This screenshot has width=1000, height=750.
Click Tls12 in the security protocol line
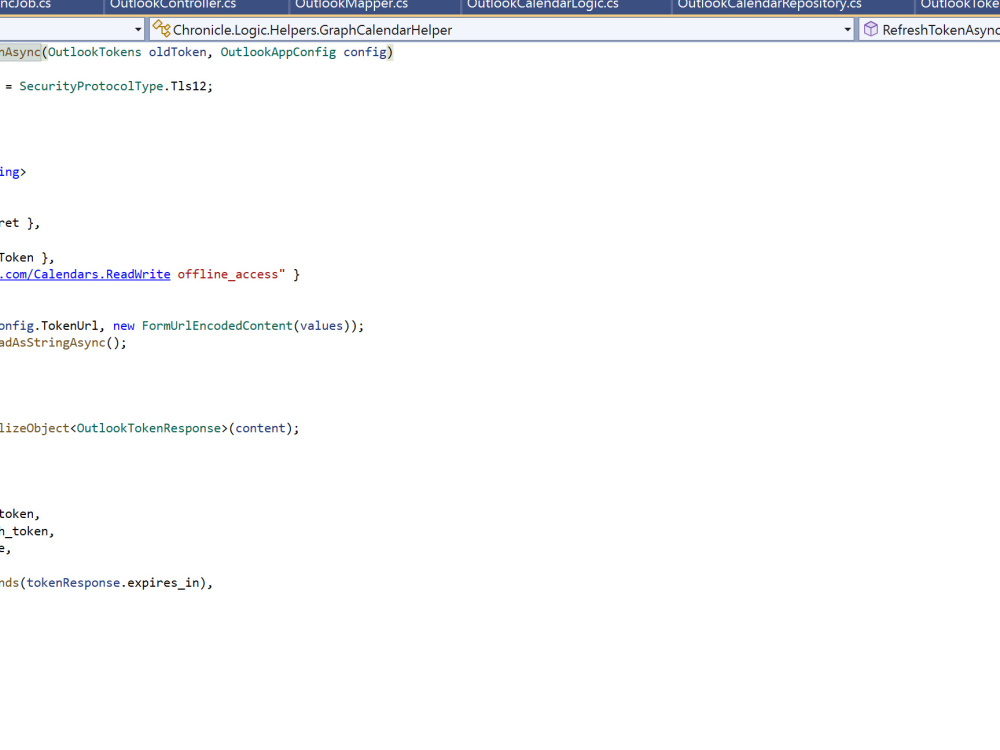(188, 86)
